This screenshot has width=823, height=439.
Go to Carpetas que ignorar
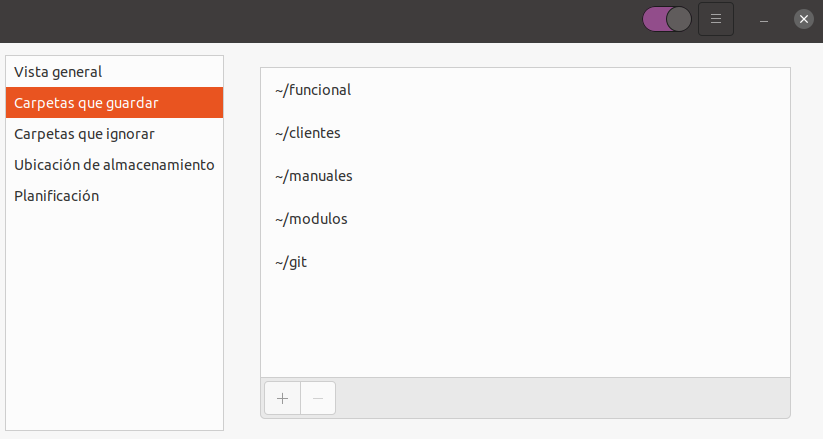click(114, 134)
